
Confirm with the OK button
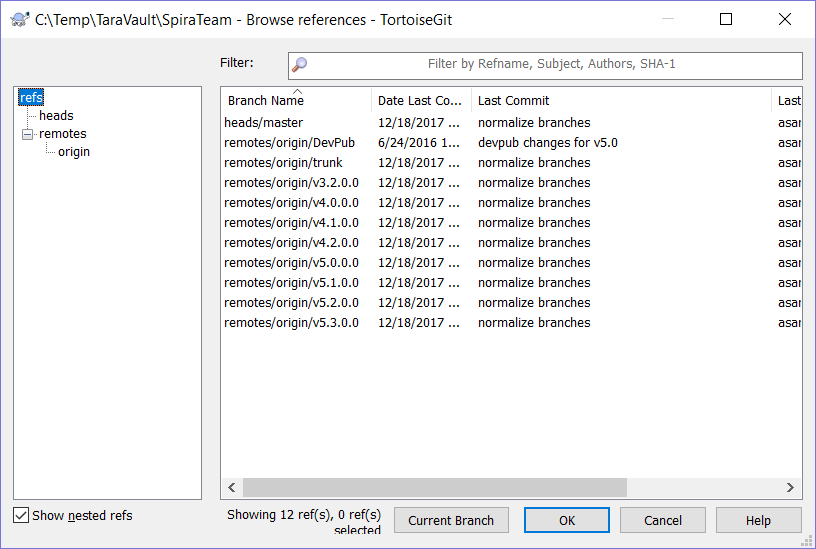point(566,520)
